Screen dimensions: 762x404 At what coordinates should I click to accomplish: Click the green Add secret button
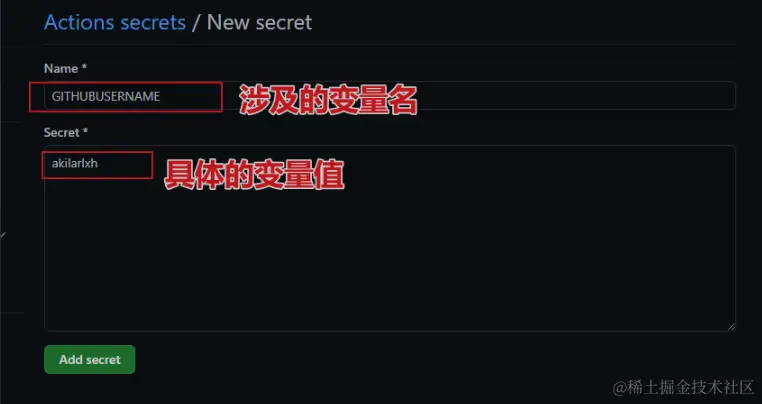[89, 360]
